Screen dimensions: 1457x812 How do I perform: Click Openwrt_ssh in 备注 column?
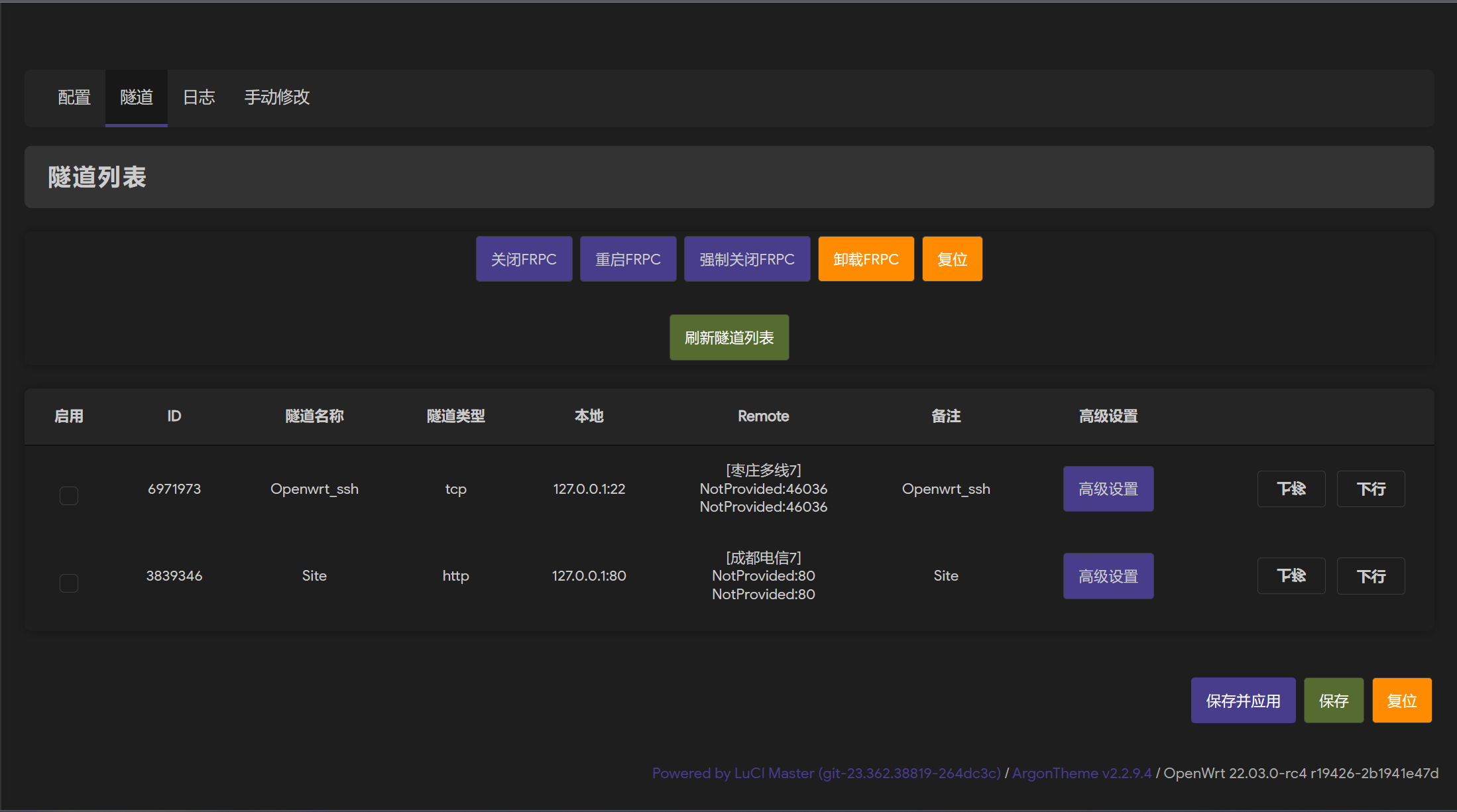[x=946, y=489]
